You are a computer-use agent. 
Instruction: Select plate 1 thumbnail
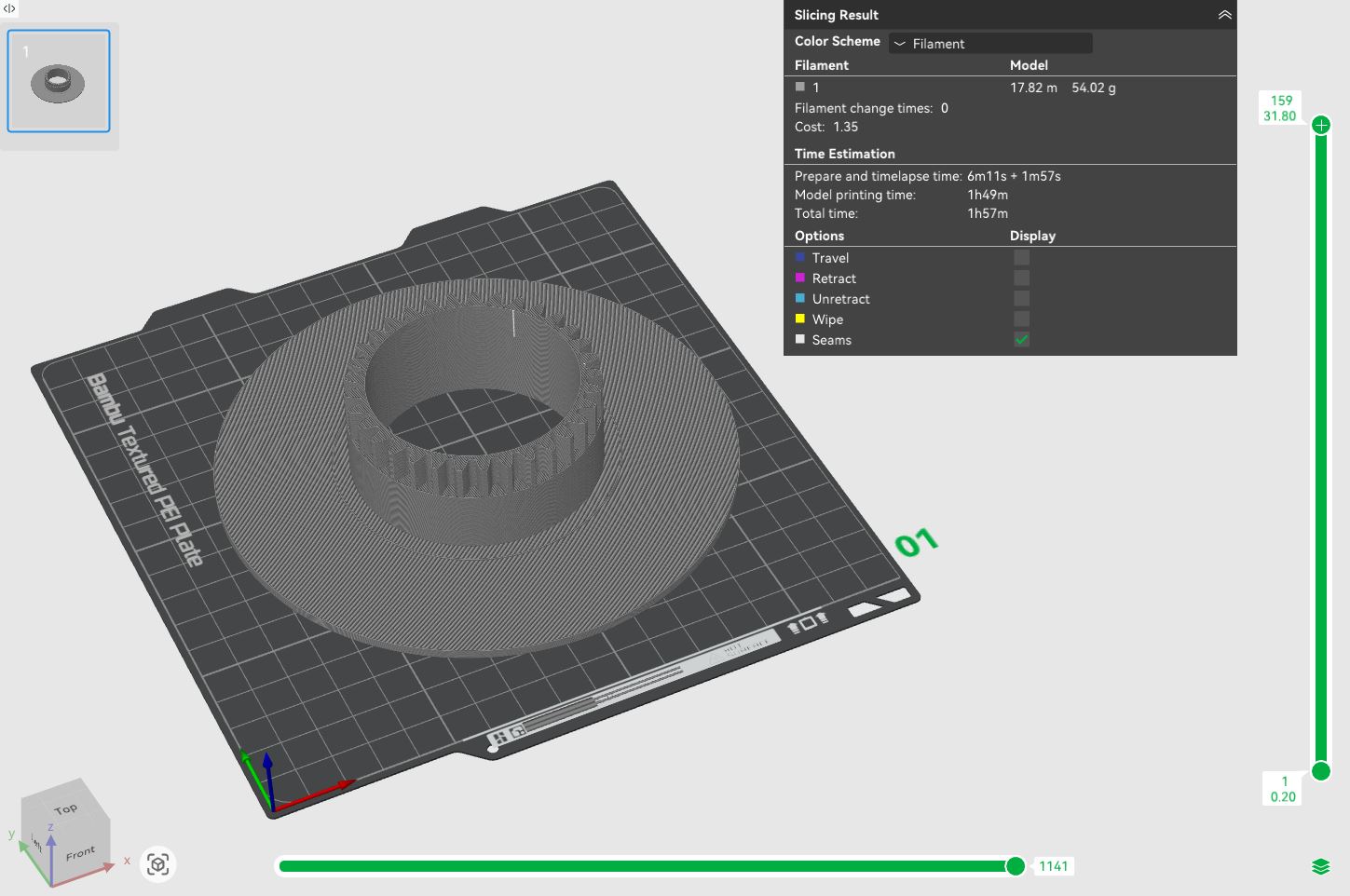(x=59, y=81)
